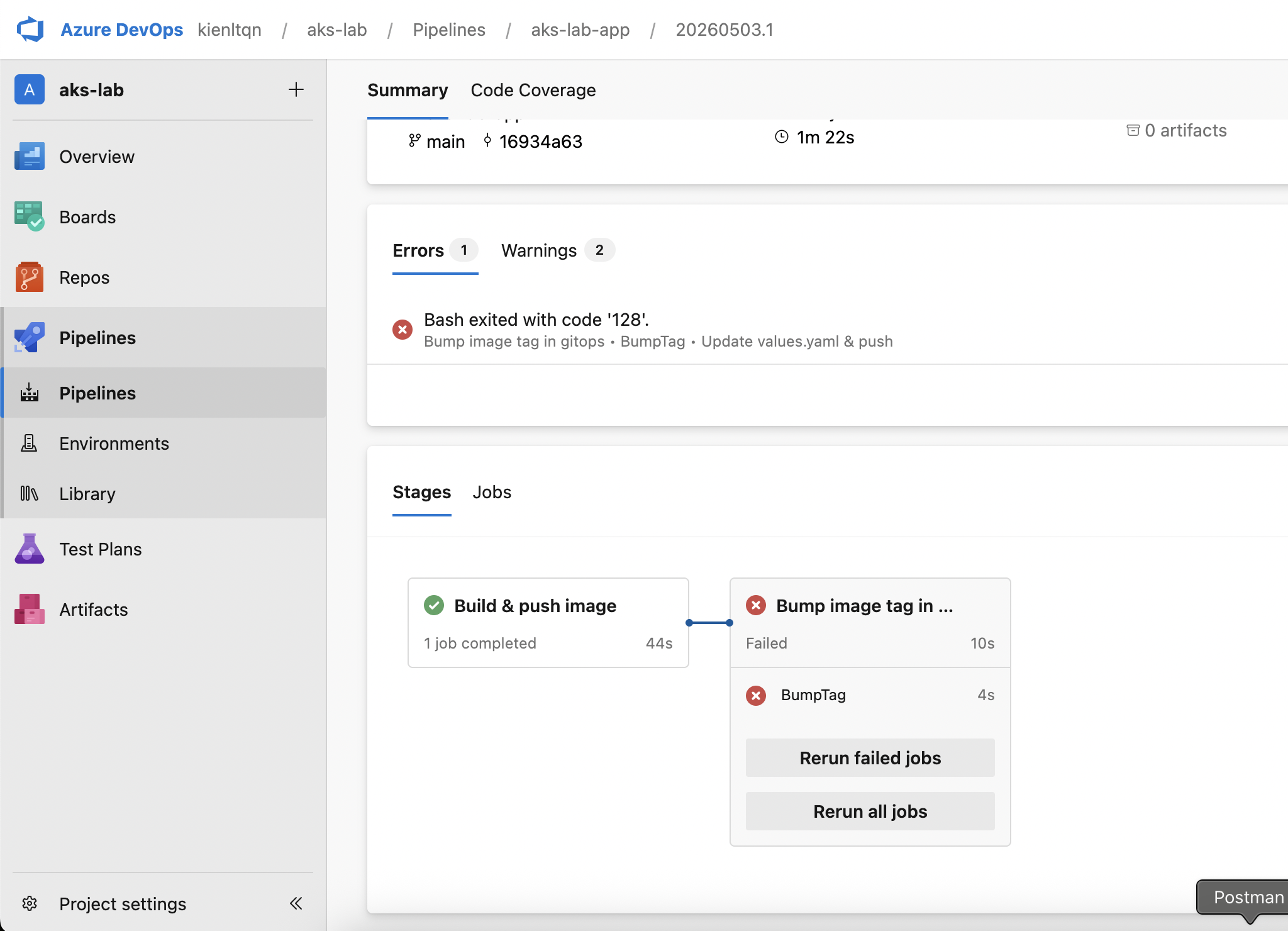Click the plus icon next to aks-lab

pyautogui.click(x=296, y=90)
